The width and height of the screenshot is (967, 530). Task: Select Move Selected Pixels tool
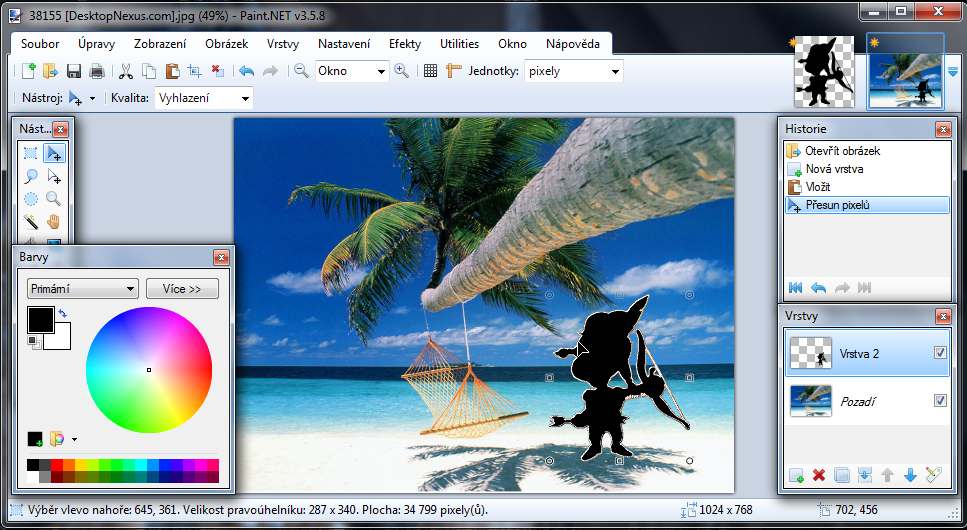click(x=54, y=153)
